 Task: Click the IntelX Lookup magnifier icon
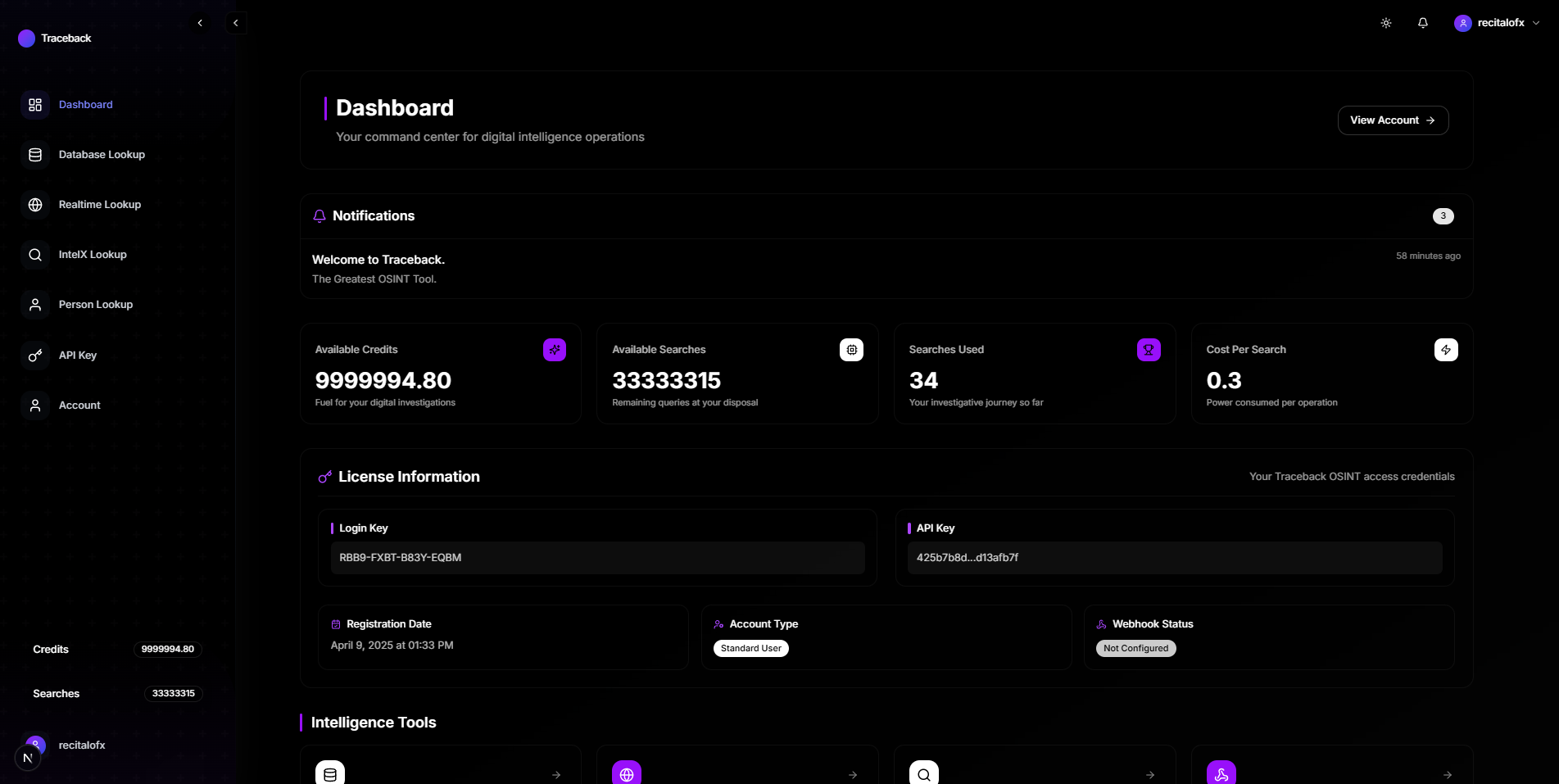[x=35, y=255]
